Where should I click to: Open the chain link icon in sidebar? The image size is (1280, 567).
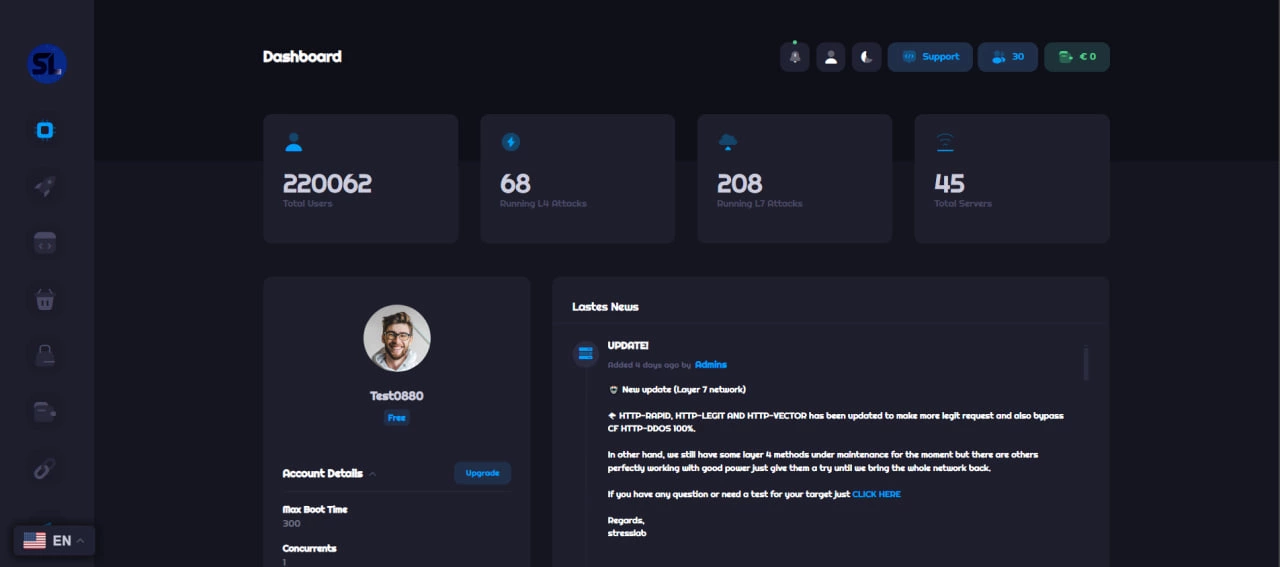(45, 467)
